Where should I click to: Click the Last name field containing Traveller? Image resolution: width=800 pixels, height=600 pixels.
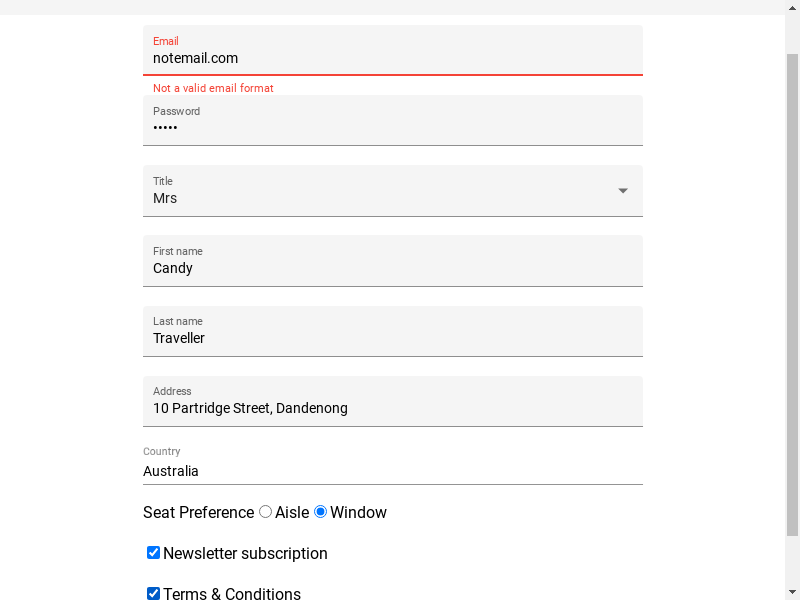pos(393,331)
